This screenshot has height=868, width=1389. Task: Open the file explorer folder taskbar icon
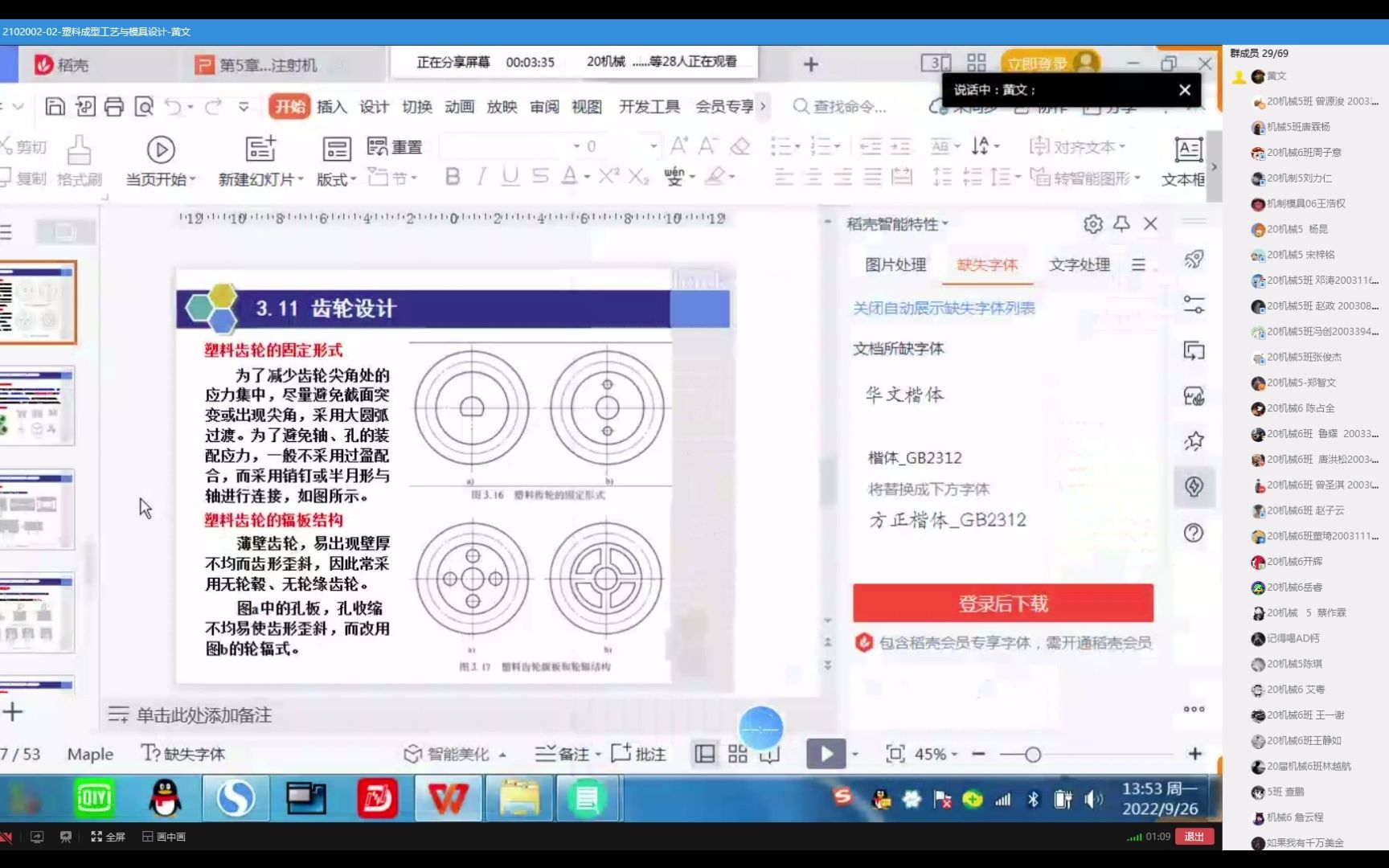click(519, 798)
